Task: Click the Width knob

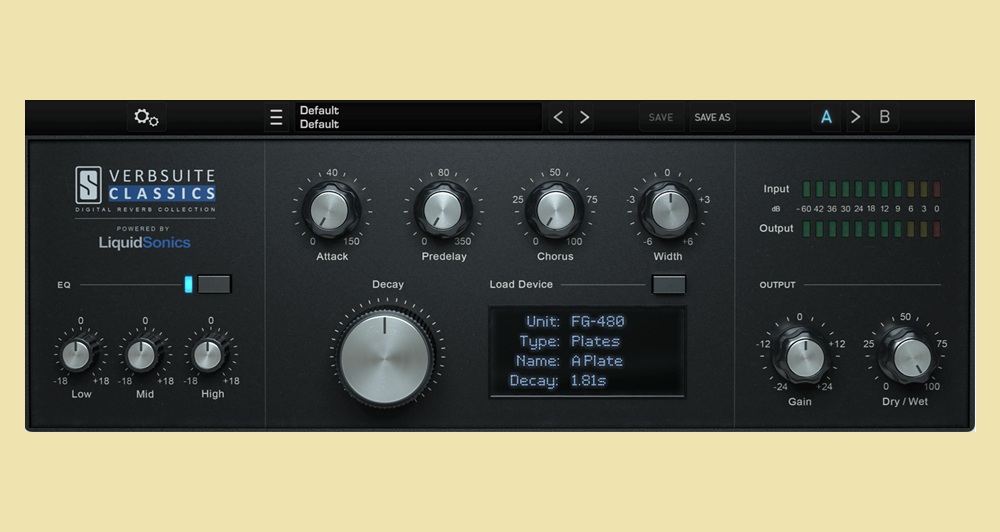Action: tap(668, 210)
